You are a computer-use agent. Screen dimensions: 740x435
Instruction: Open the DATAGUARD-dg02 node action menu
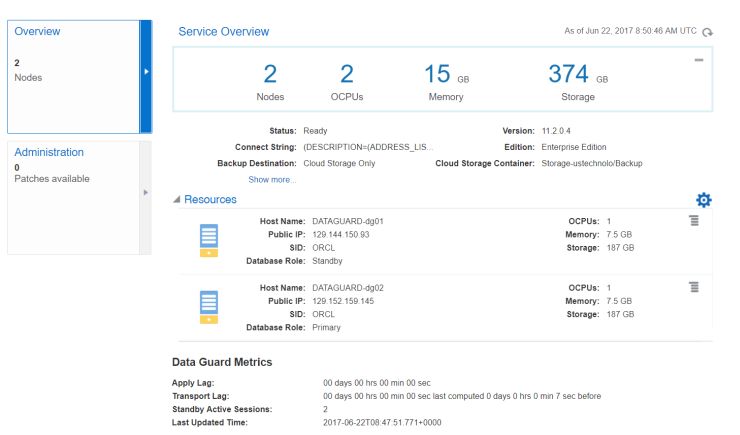pyautogui.click(x=694, y=287)
